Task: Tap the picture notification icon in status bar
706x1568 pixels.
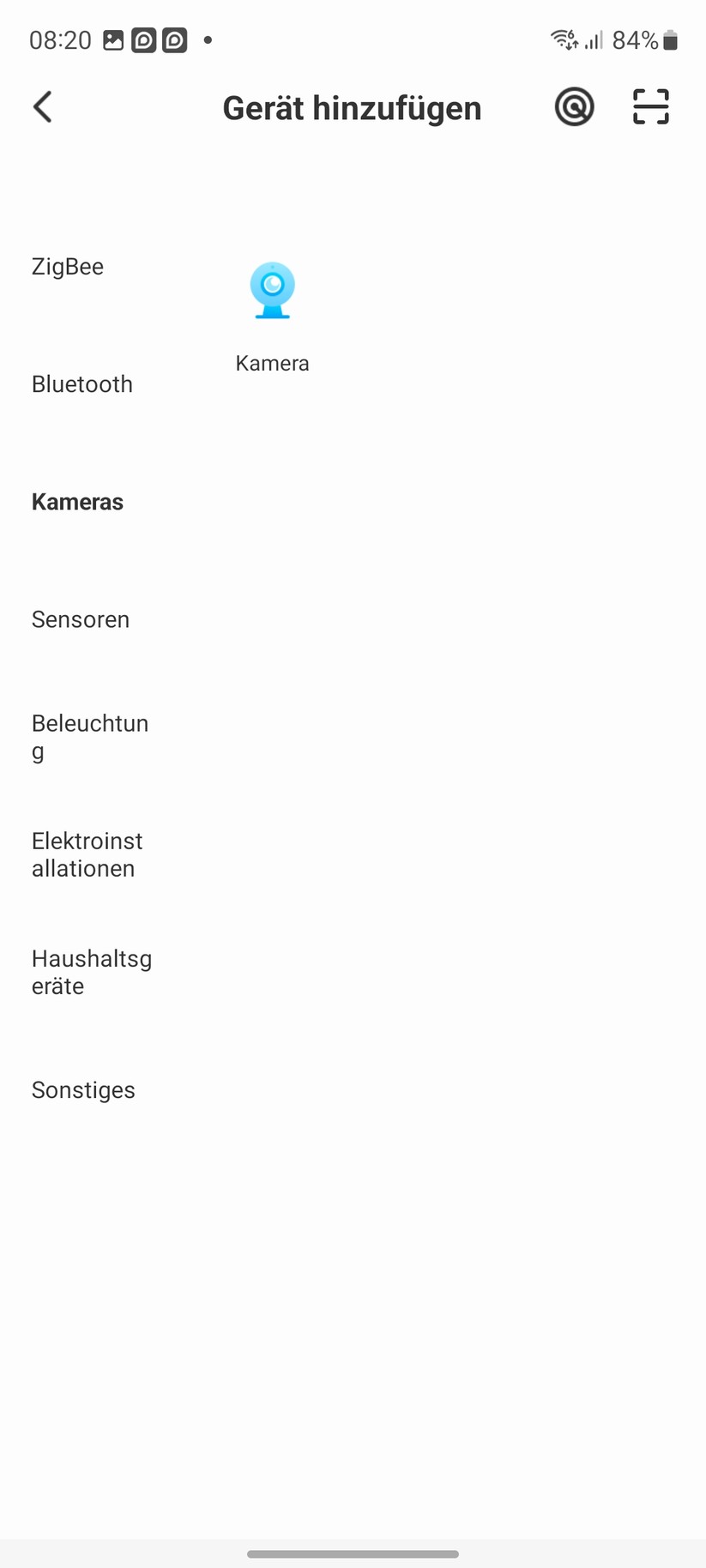Action: tap(113, 40)
